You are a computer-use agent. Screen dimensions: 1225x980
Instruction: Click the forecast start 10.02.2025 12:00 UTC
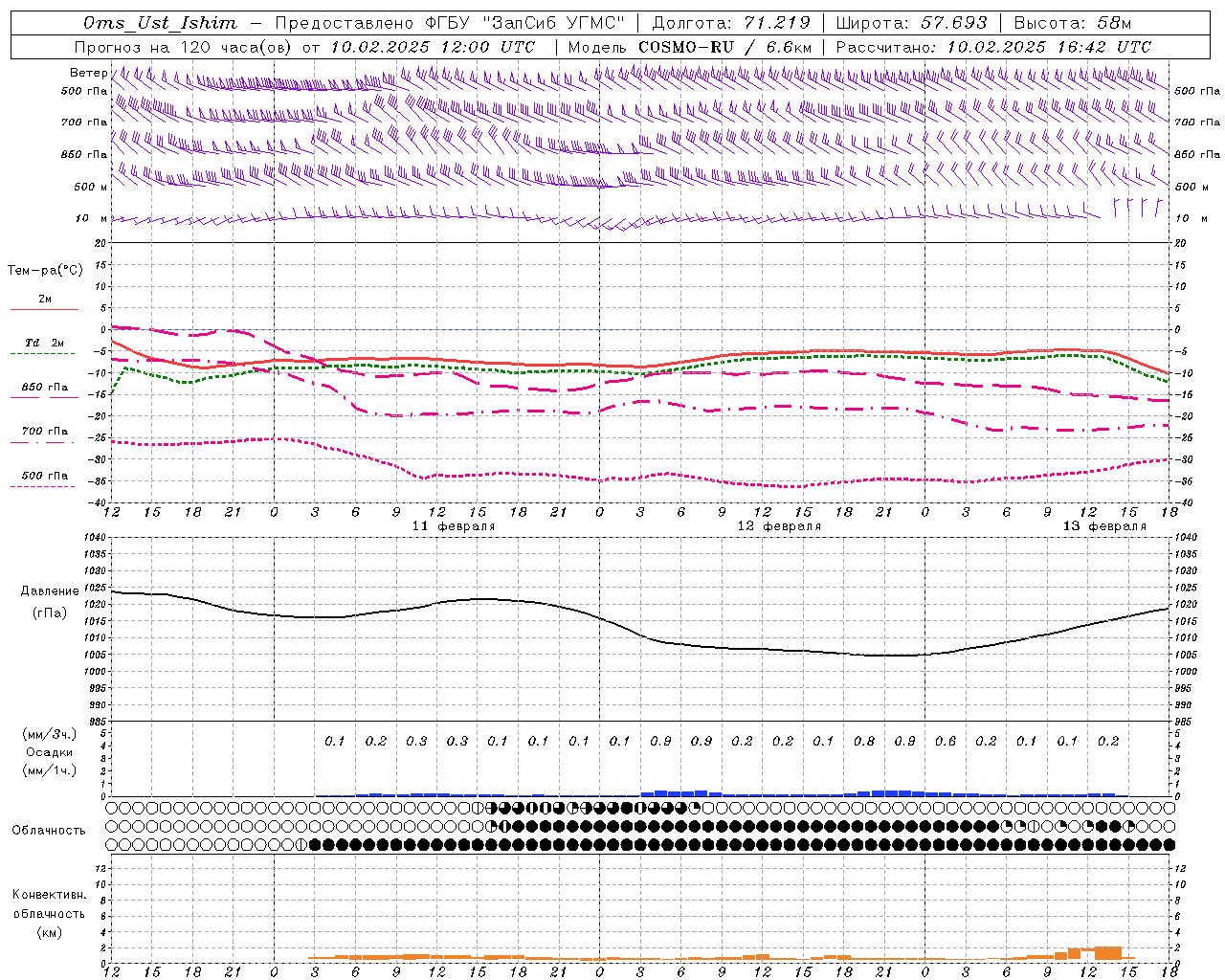point(433,47)
